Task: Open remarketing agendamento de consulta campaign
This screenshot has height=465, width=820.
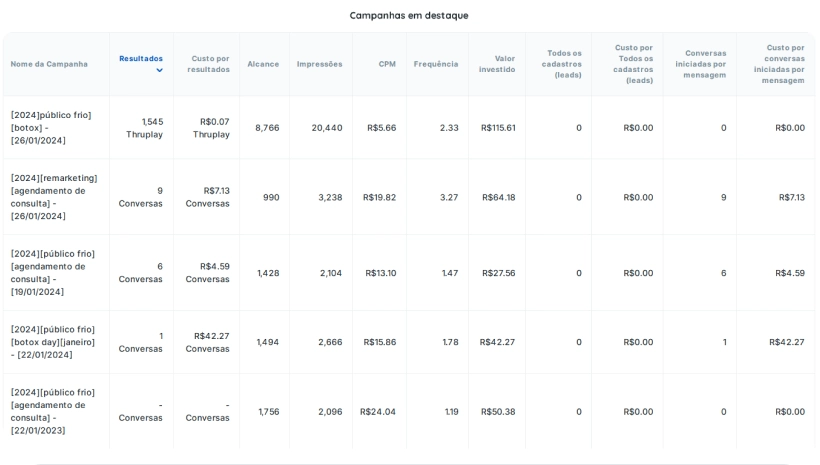Action: pos(54,197)
